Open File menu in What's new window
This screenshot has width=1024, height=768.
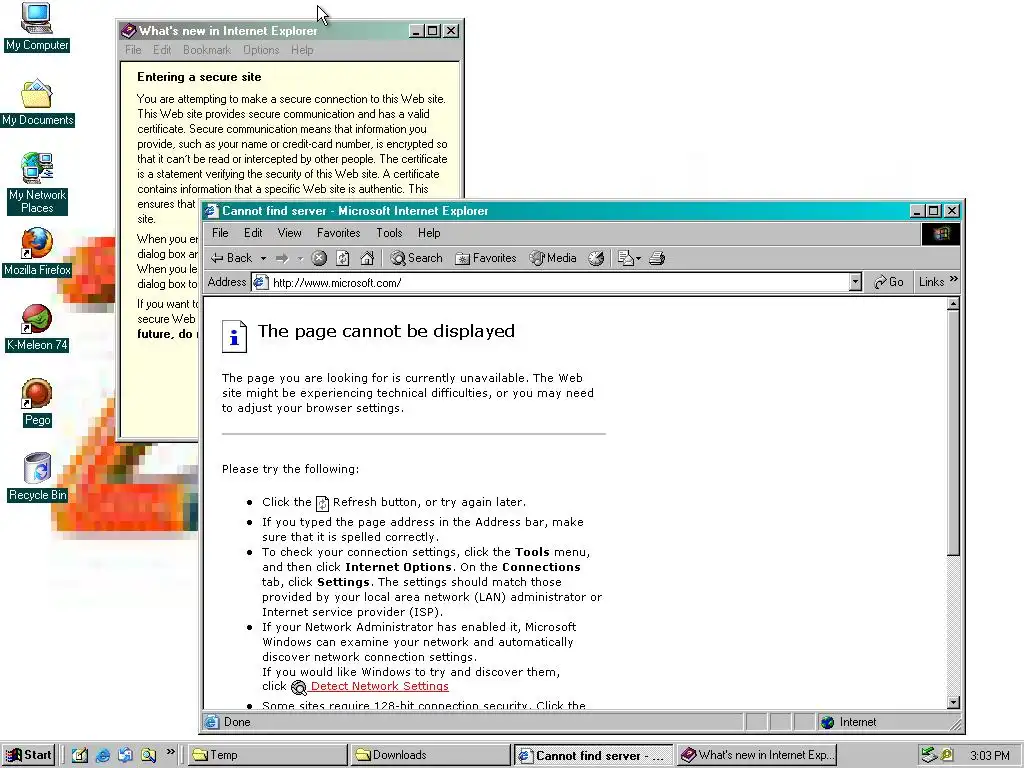point(133,50)
